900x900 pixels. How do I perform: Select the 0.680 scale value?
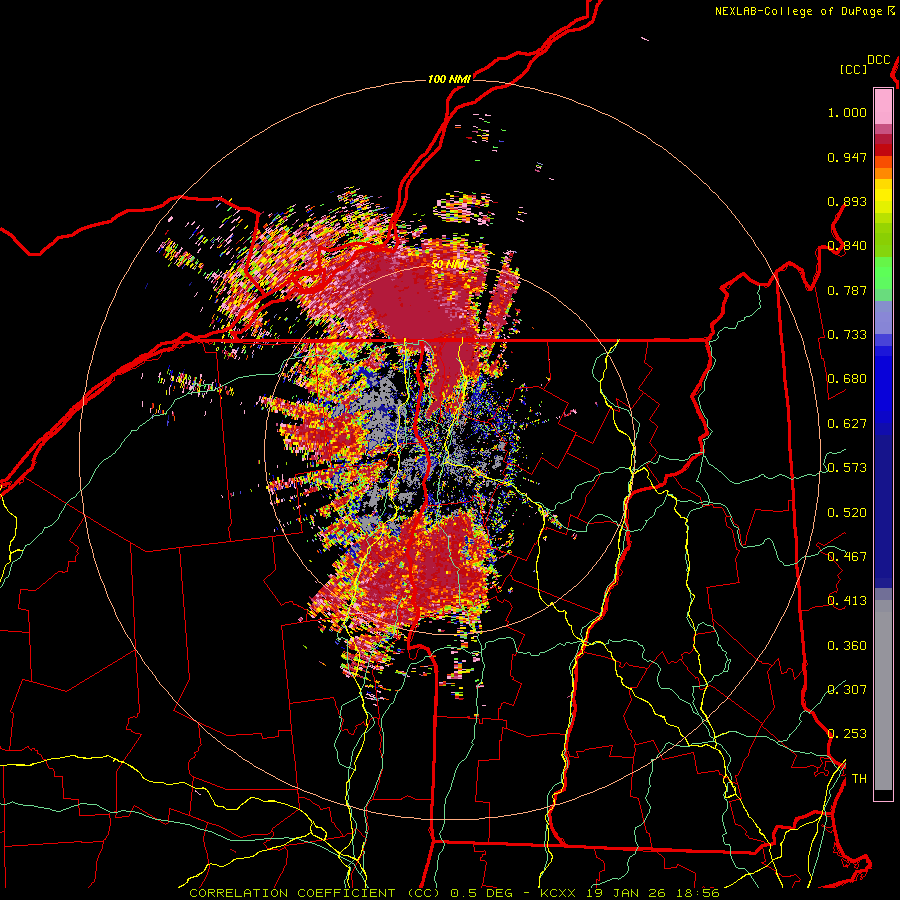click(847, 379)
